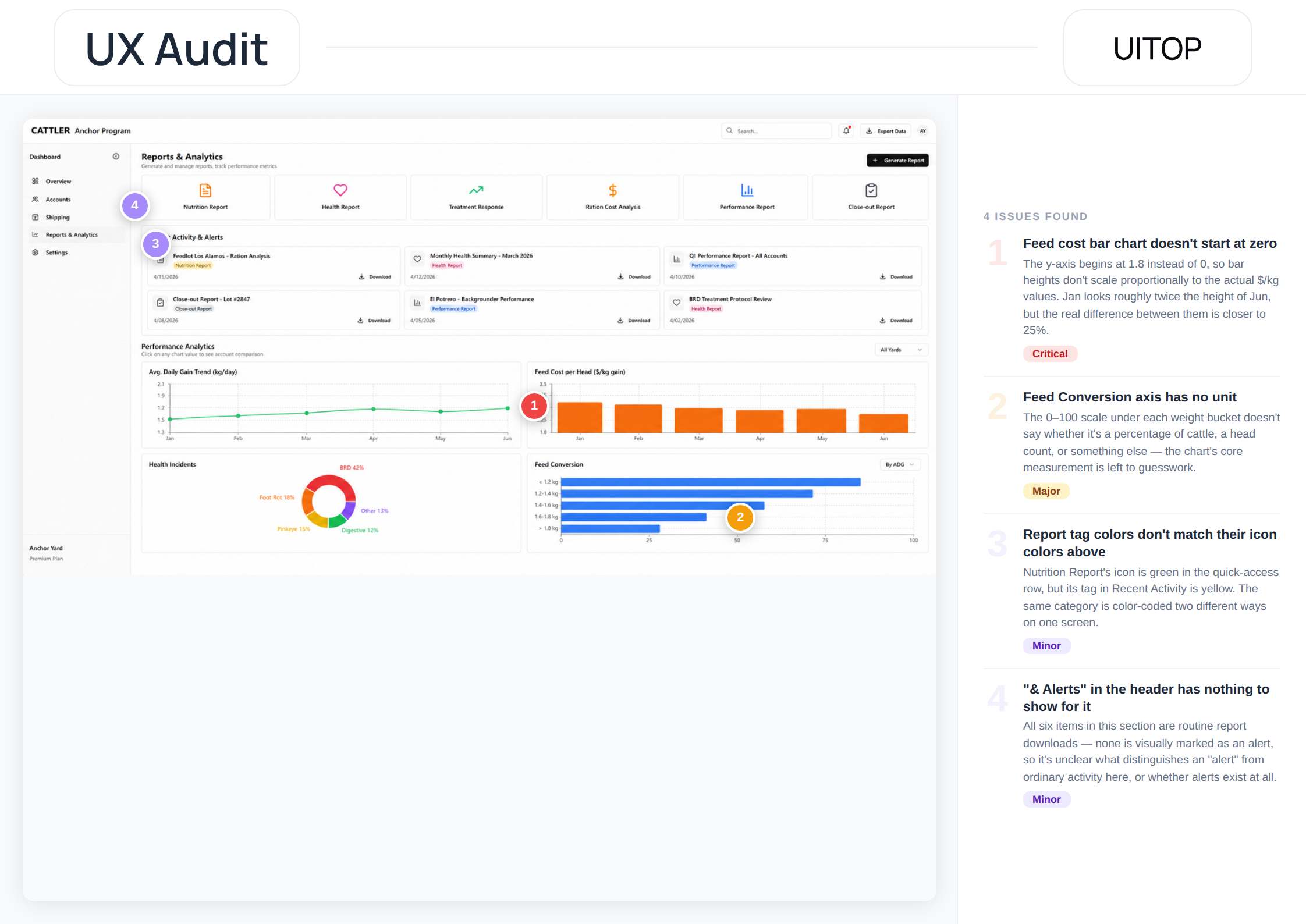Click the Feb orange Feed Cost bar
The image size is (1306, 924).
tap(638, 418)
